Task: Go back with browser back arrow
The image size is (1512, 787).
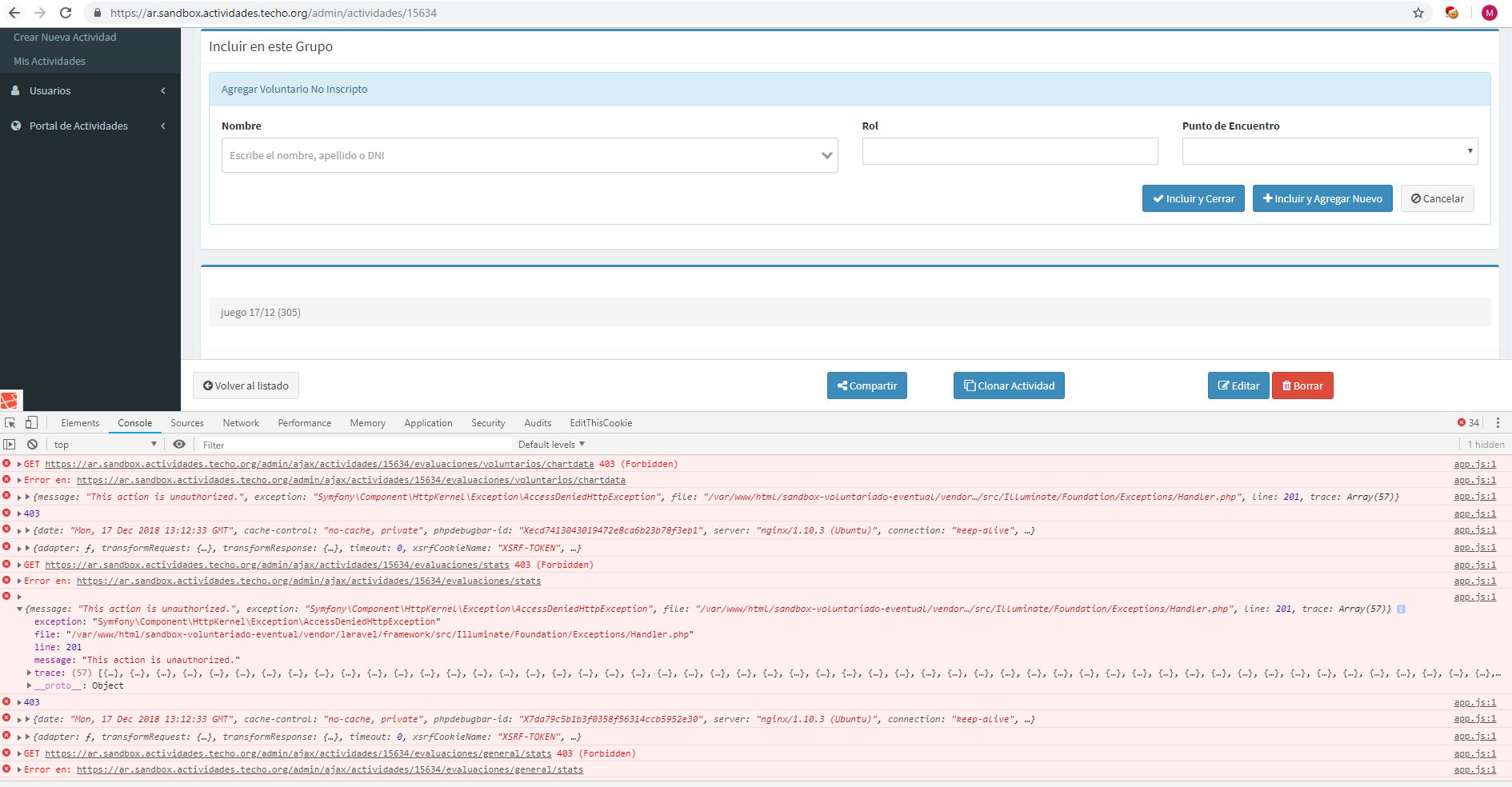Action: [14, 13]
